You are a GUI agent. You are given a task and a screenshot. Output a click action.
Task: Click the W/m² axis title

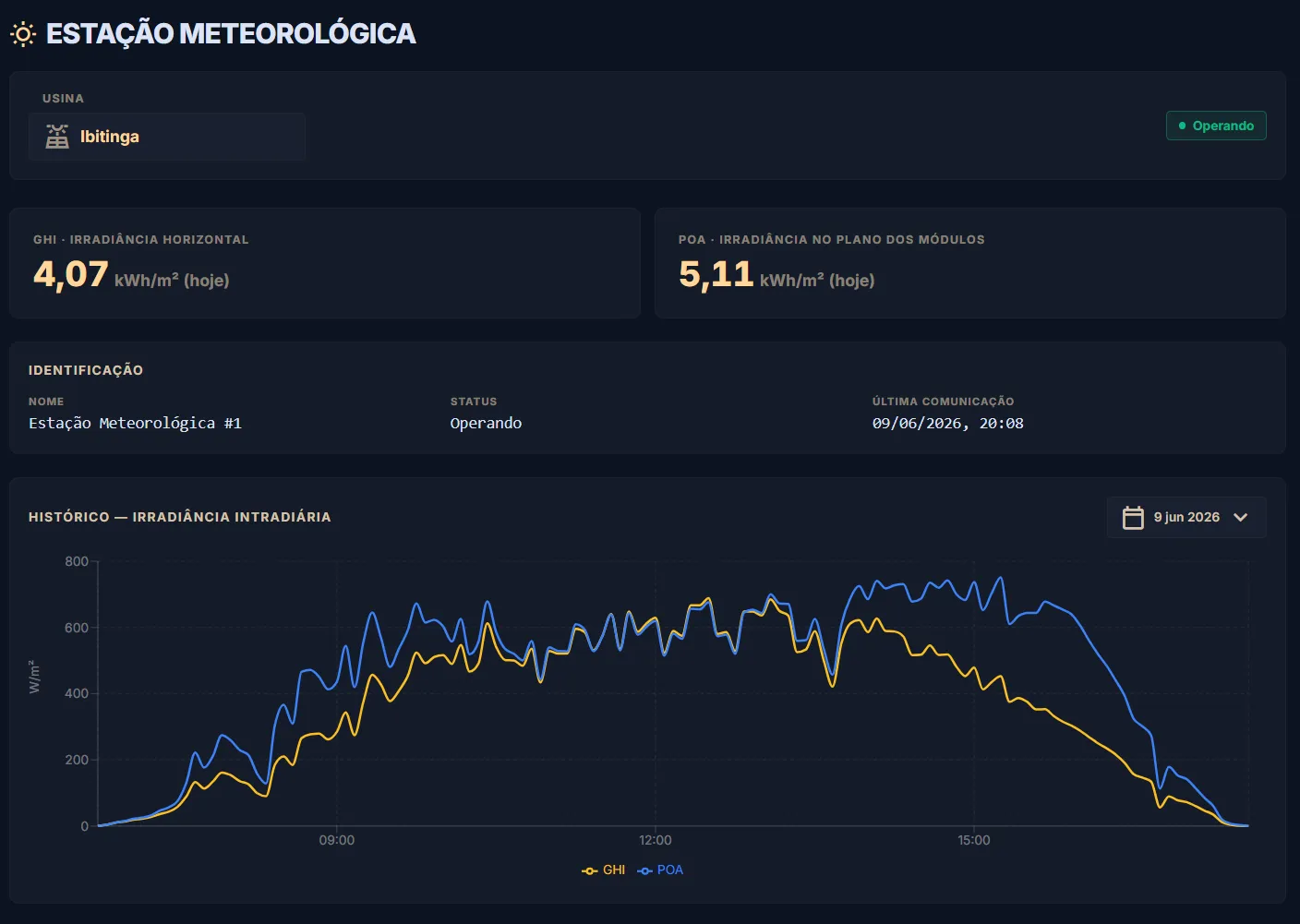coord(34,677)
